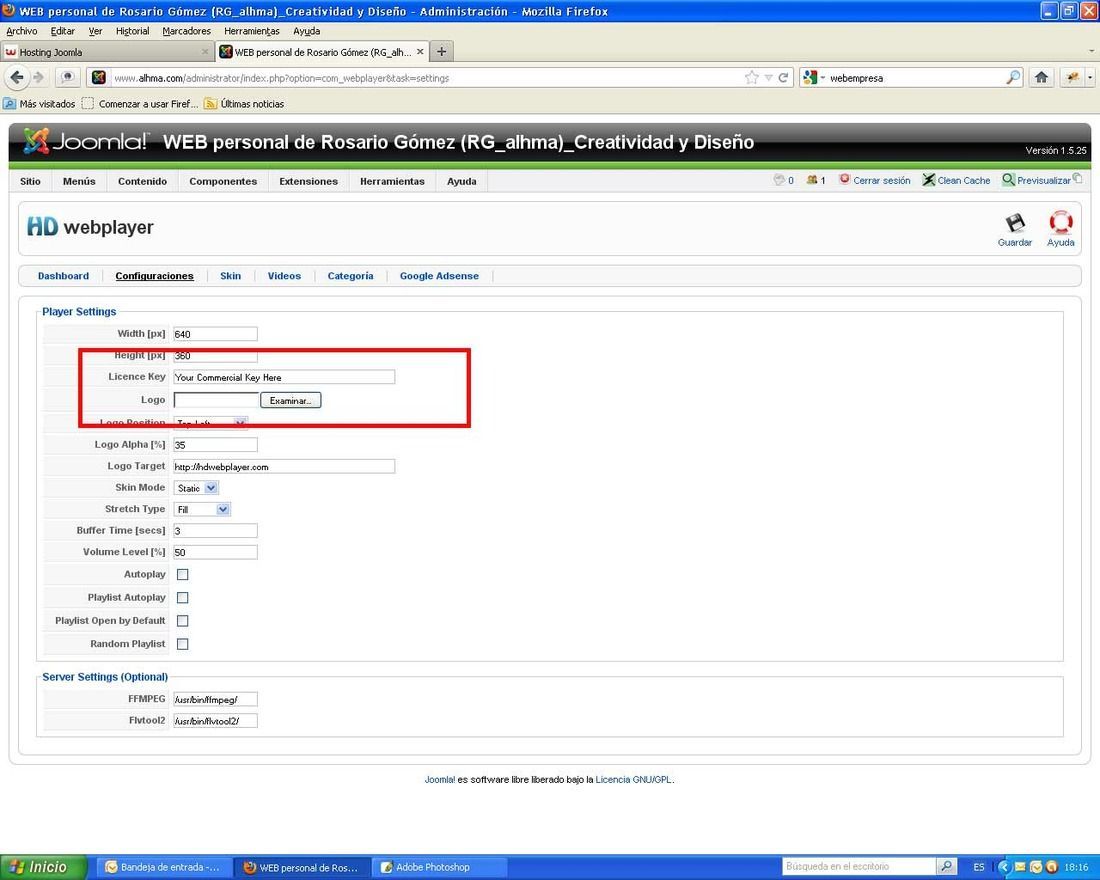Open Bandeja de entrada taskbar item
This screenshot has height=880, width=1100.
(163, 867)
